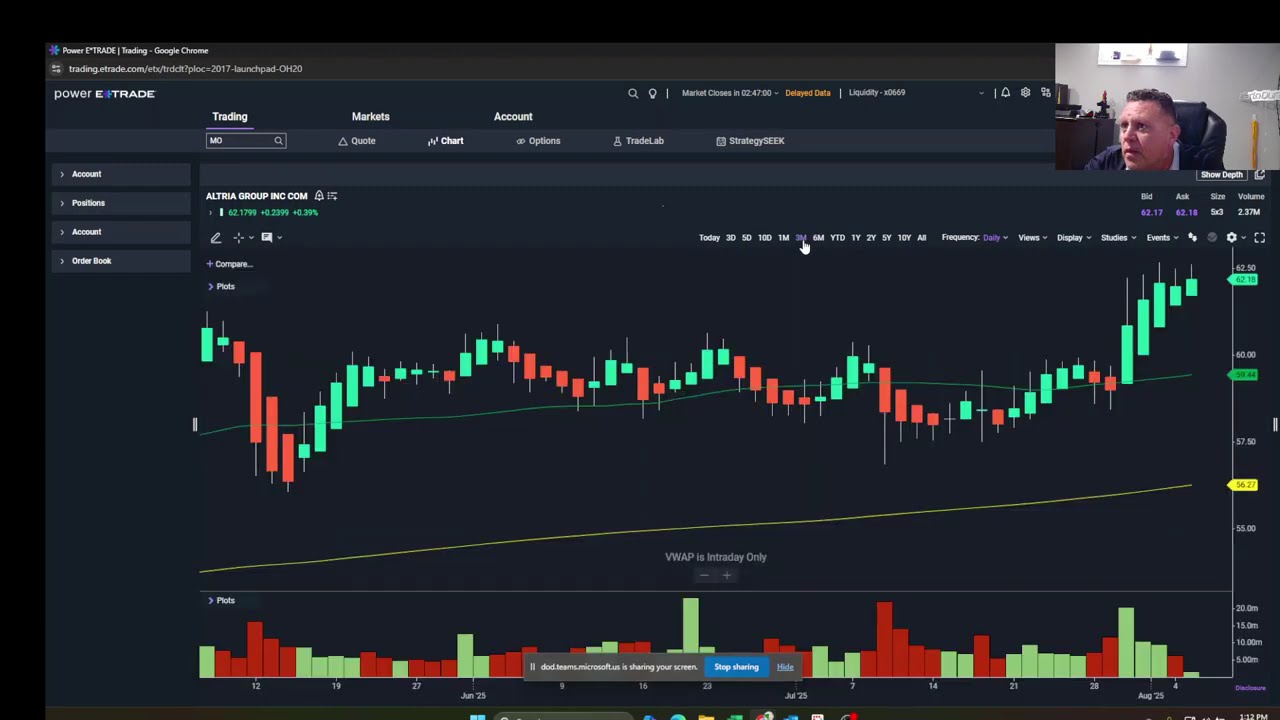Switch to the Chart view
Viewport: 1280px width, 720px height.
445,141
